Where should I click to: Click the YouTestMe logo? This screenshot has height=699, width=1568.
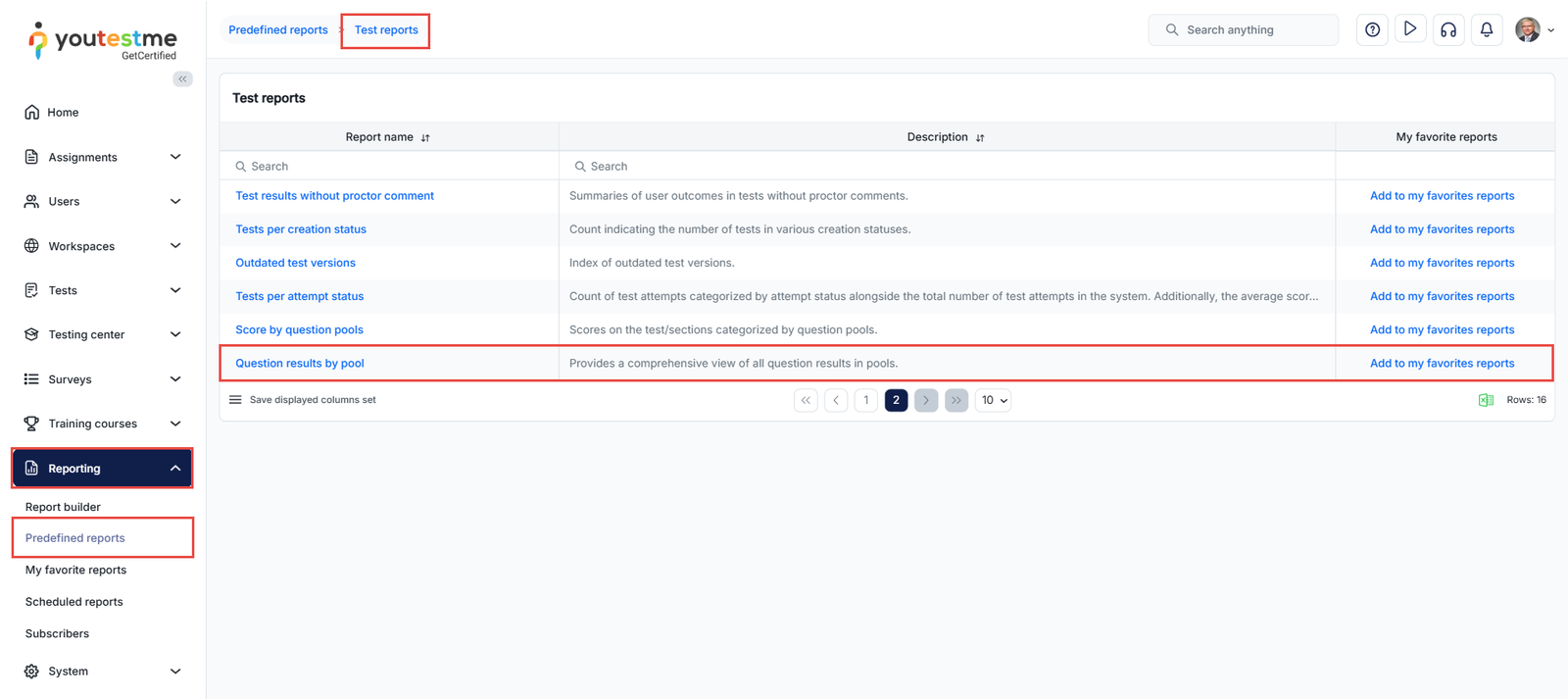coord(103,41)
